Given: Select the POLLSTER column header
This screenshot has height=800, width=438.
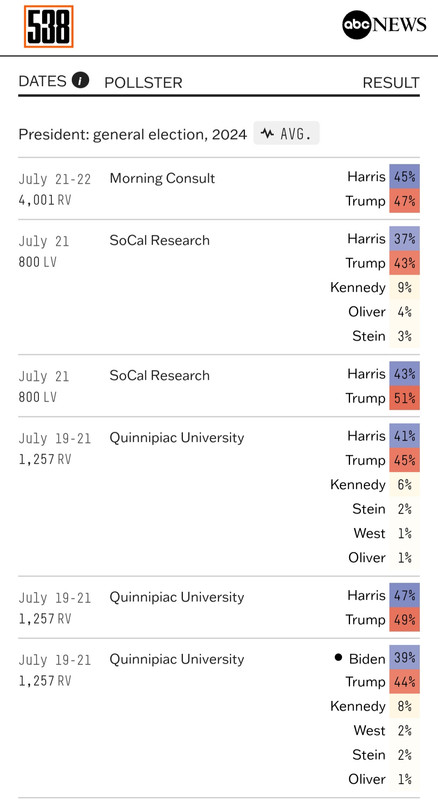Looking at the screenshot, I should point(143,83).
